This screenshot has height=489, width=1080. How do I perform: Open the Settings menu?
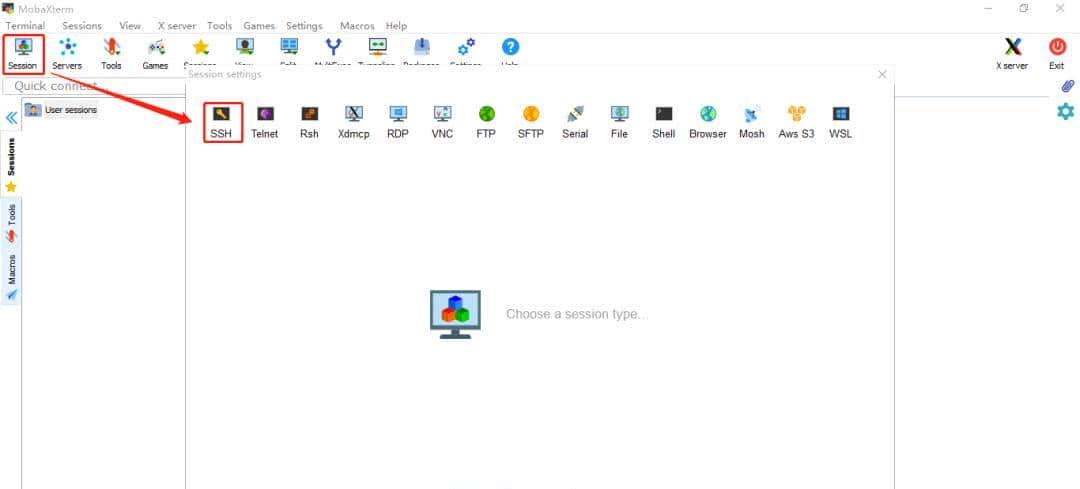coord(304,25)
